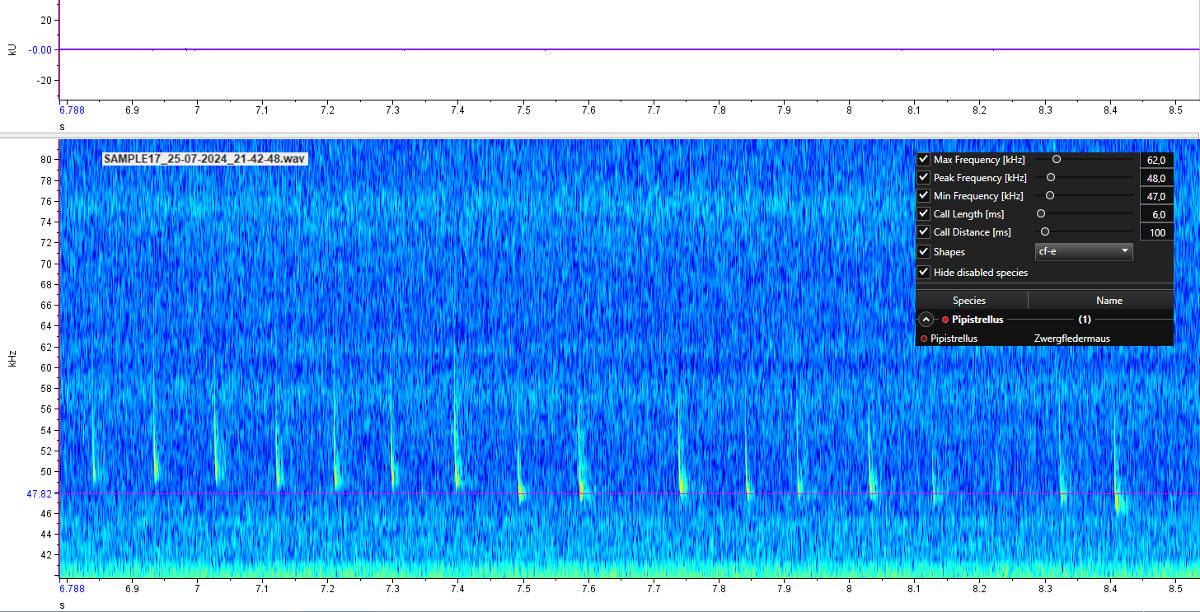This screenshot has height=612, width=1200.
Task: Uncheck the Shapes filter checkbox
Action: coord(924,251)
